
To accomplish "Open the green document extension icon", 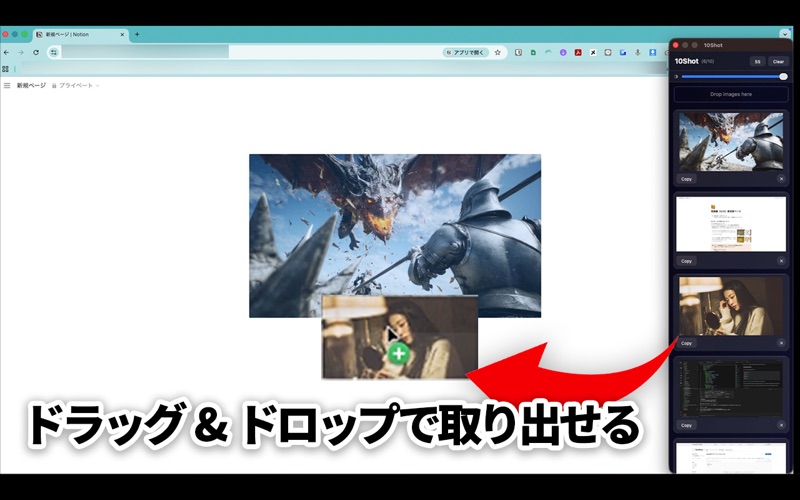I will (533, 53).
